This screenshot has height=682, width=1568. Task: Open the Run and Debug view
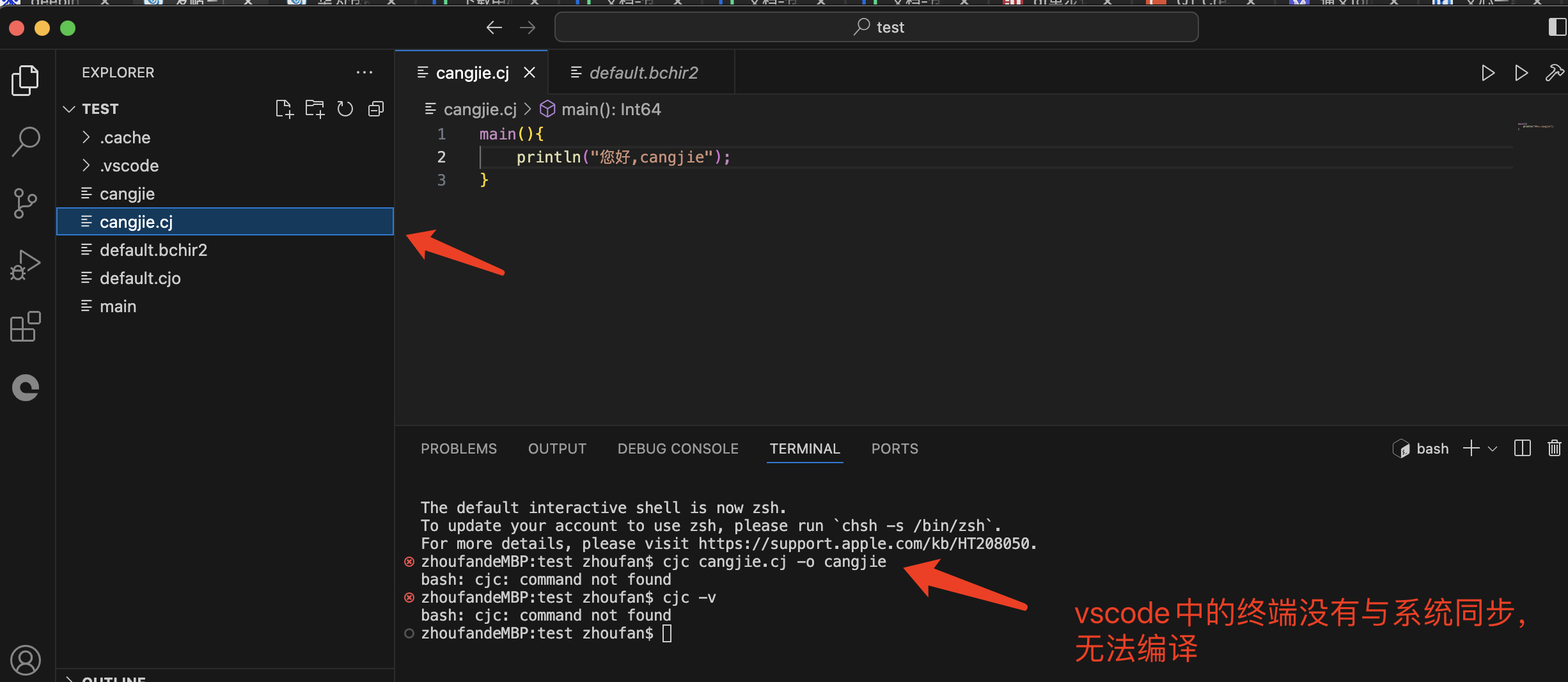[26, 265]
